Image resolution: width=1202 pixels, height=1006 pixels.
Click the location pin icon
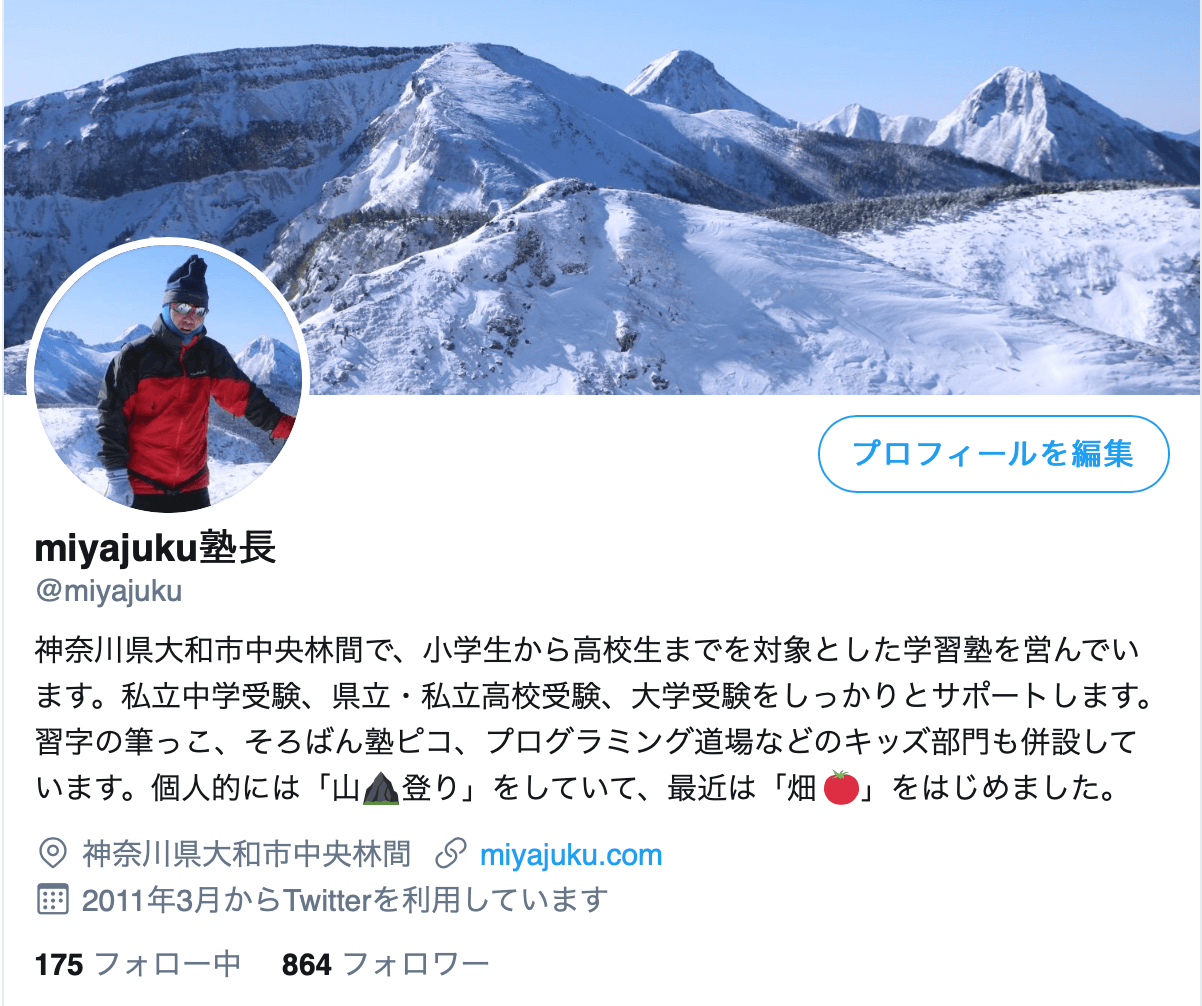click(51, 855)
